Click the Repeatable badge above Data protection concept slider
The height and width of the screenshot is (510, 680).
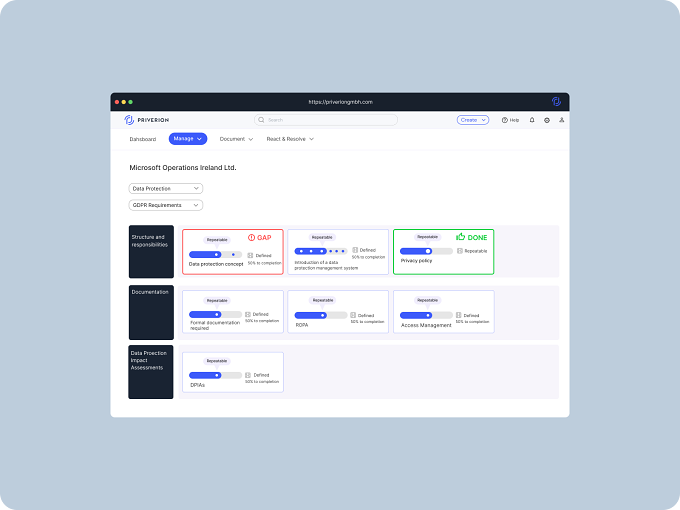tap(217, 240)
